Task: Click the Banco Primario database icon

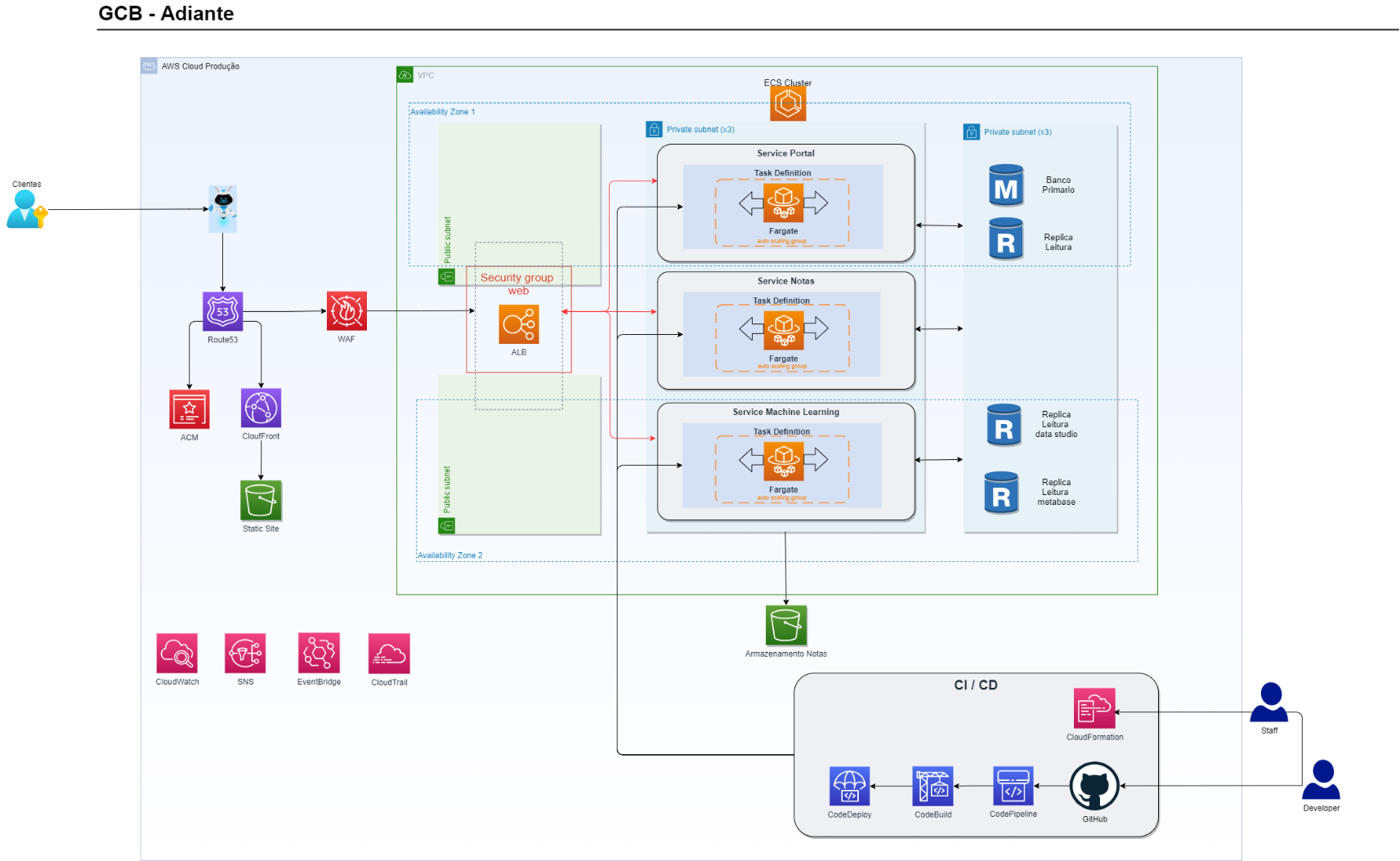Action: pos(1006,185)
